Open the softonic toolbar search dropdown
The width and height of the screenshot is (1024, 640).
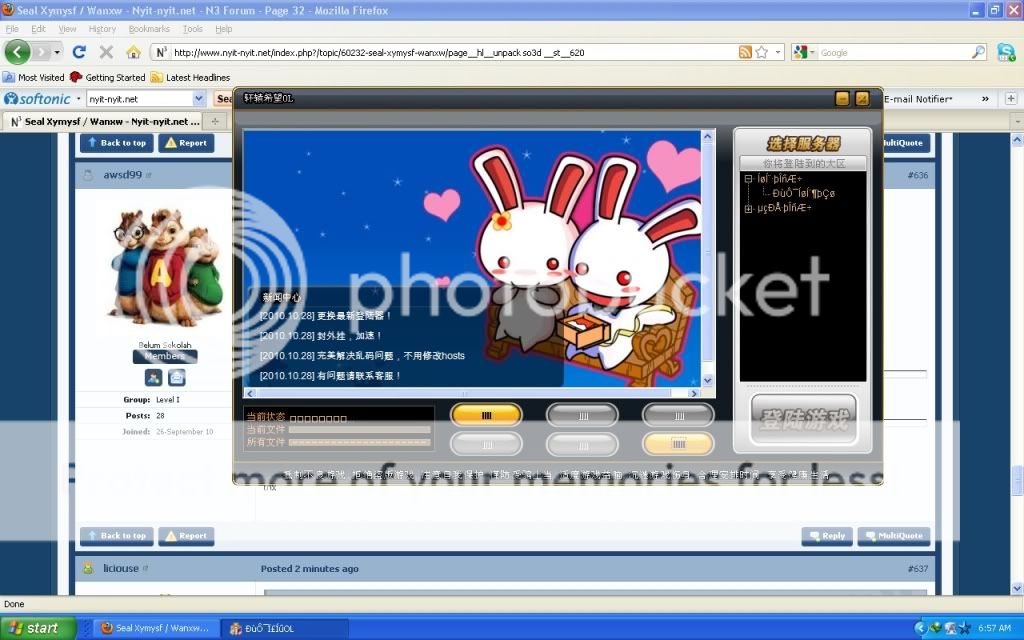[x=199, y=99]
